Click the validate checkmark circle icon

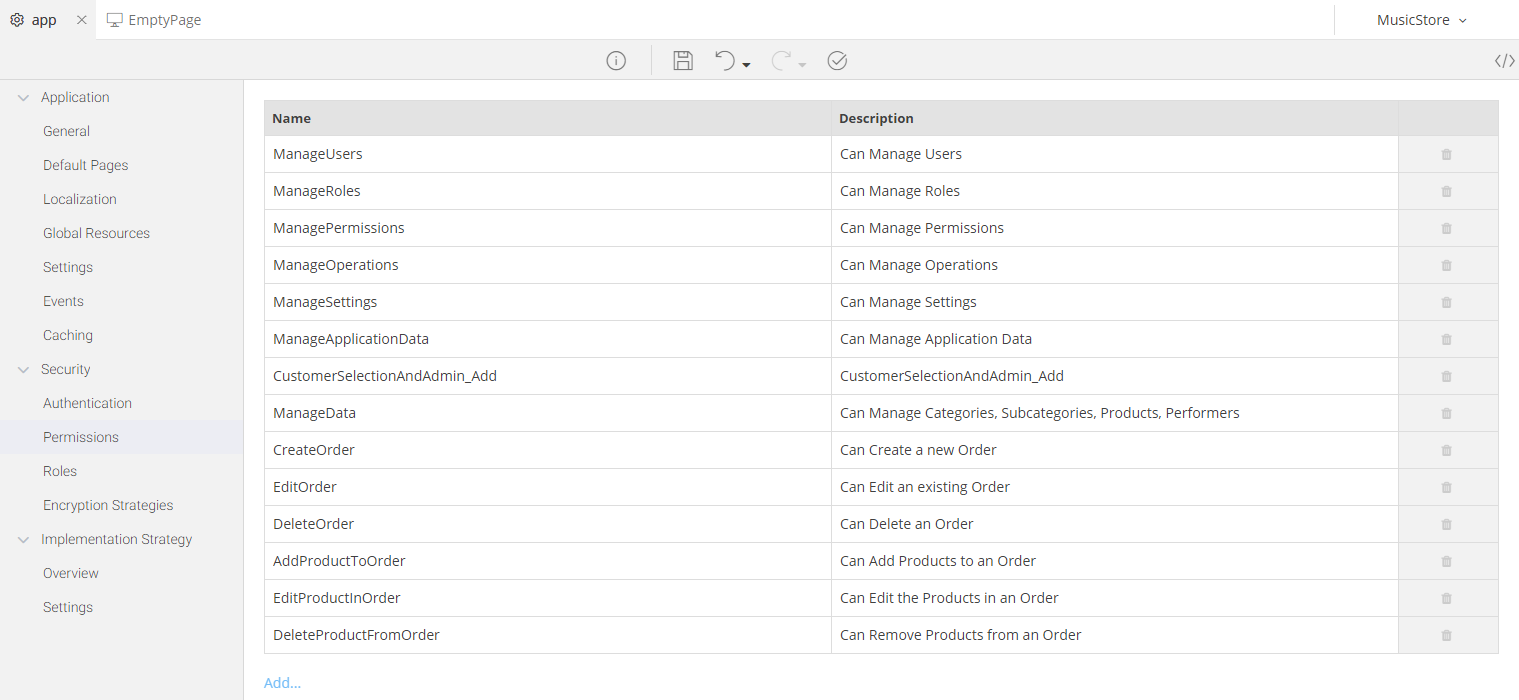click(838, 61)
